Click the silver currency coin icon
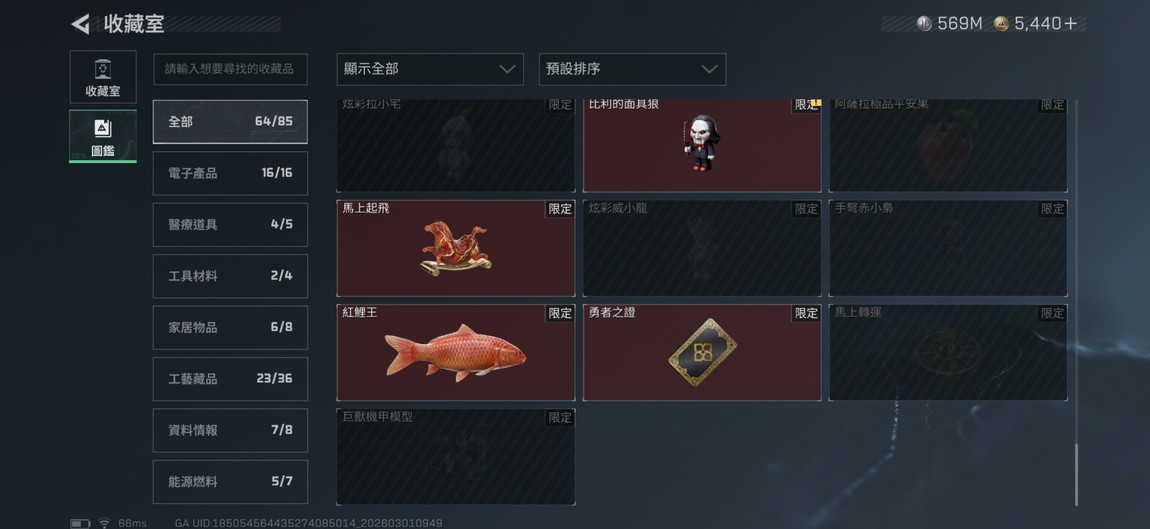 (x=924, y=23)
